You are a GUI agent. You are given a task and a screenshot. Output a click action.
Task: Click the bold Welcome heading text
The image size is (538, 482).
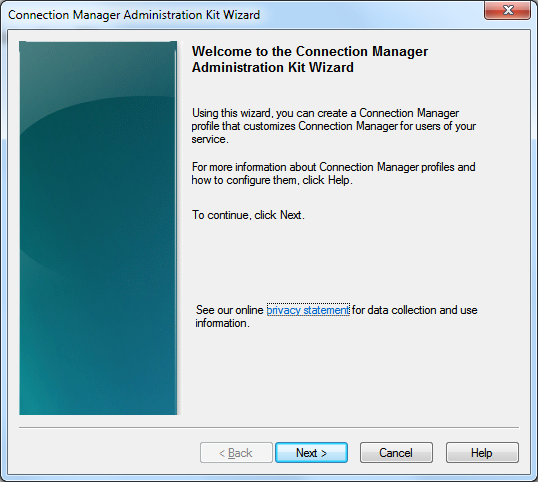point(309,59)
